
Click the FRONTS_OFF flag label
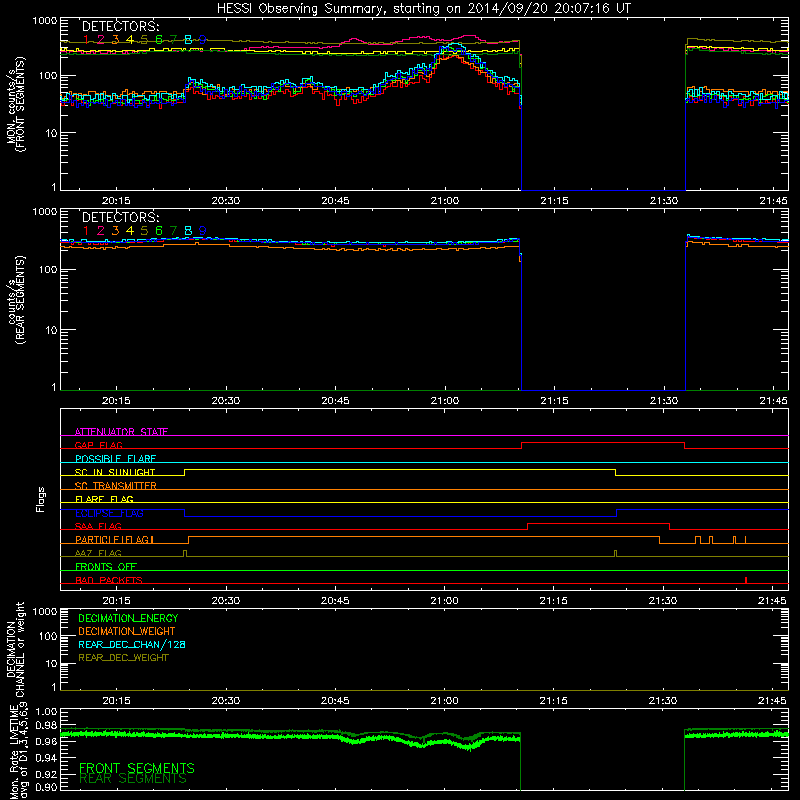point(106,566)
